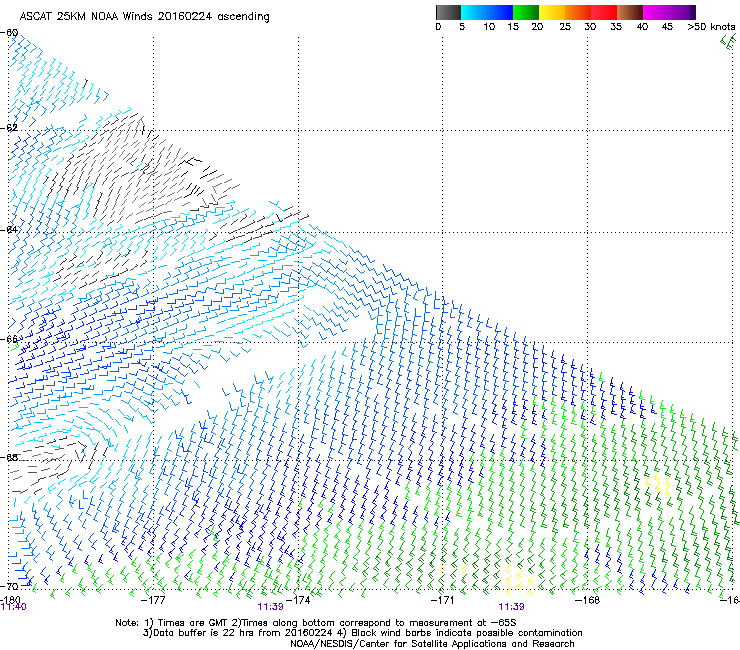Click the legend label '0' under the color bar
Image resolution: width=740 pixels, height=650 pixels.
click(438, 27)
